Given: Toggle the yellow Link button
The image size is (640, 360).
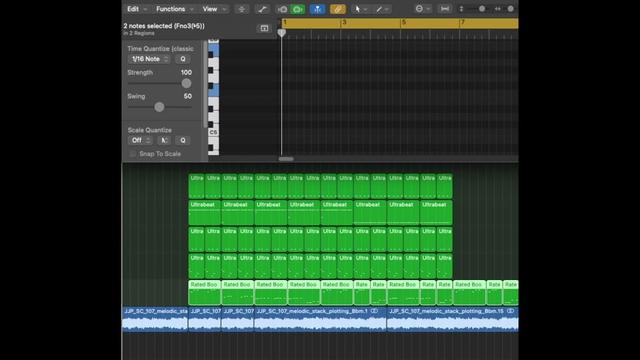Looking at the screenshot, I should [338, 9].
